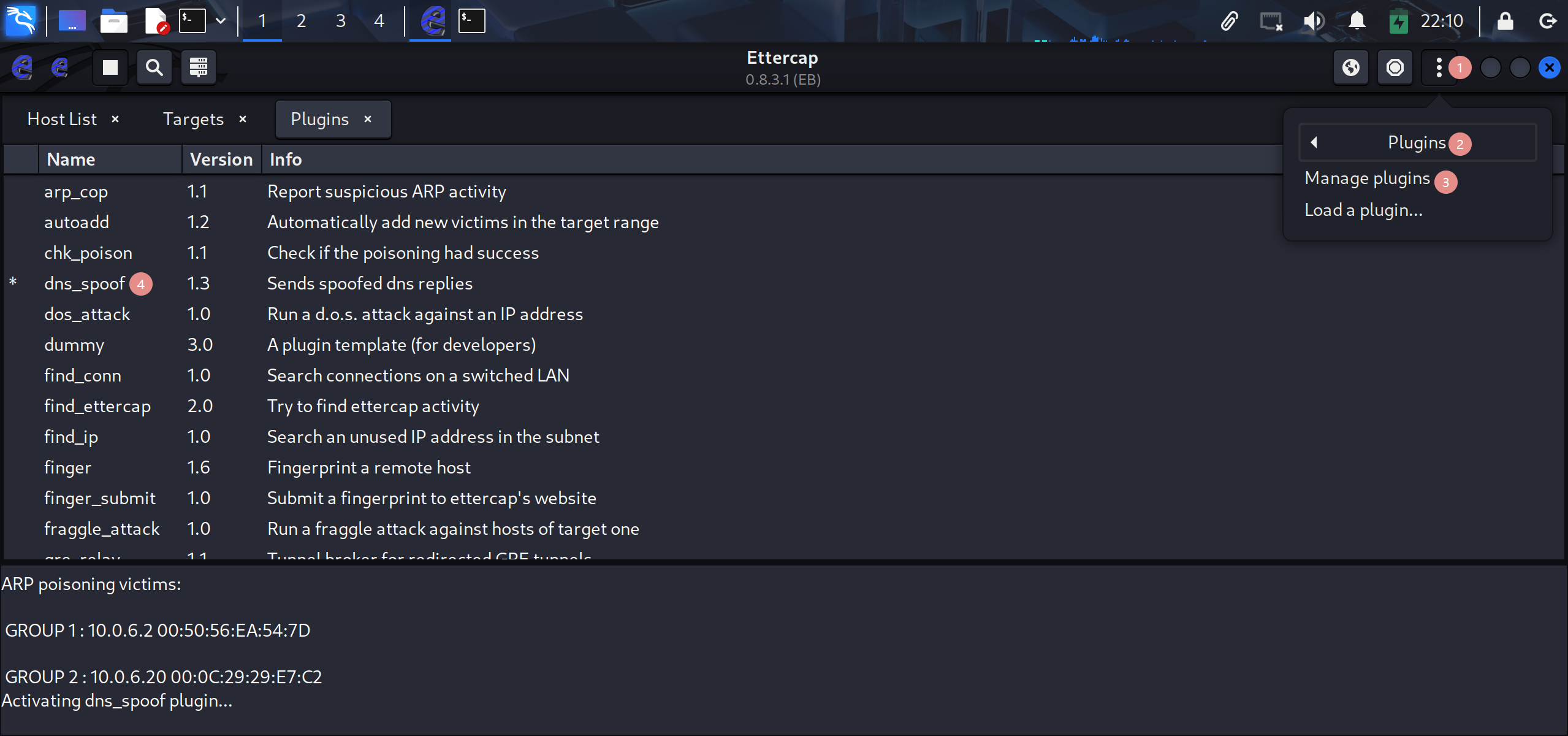Open the MITM menu globe icon
Viewport: 1568px width, 736px height.
(x=1351, y=67)
